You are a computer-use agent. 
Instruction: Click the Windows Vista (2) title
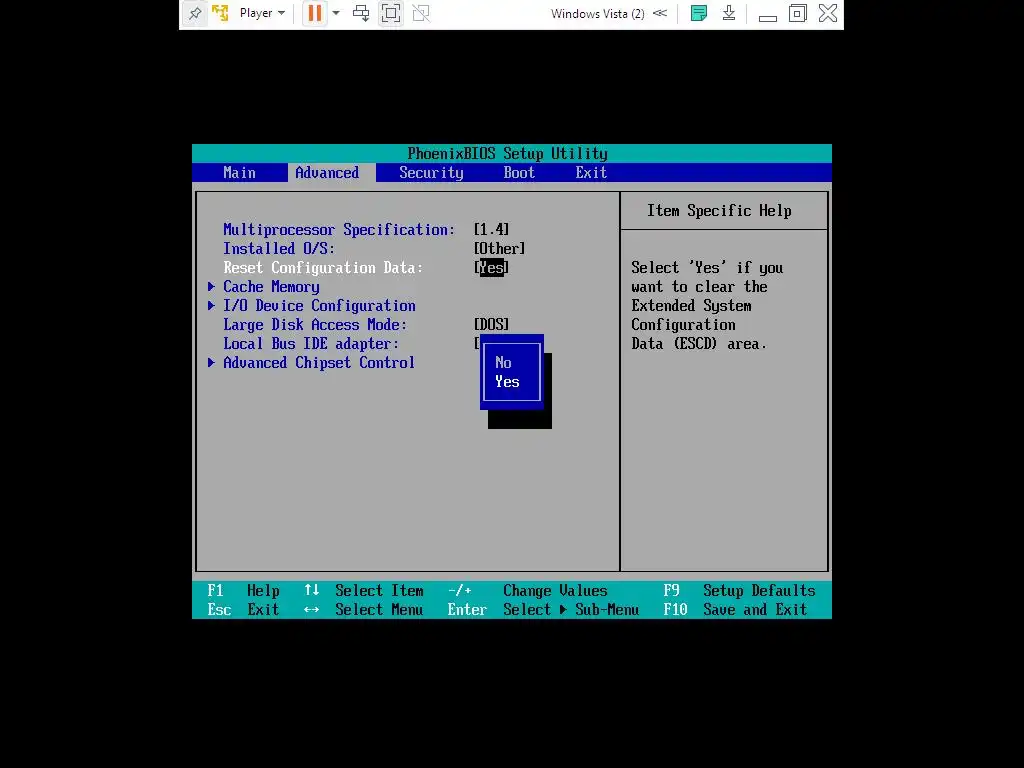[598, 14]
